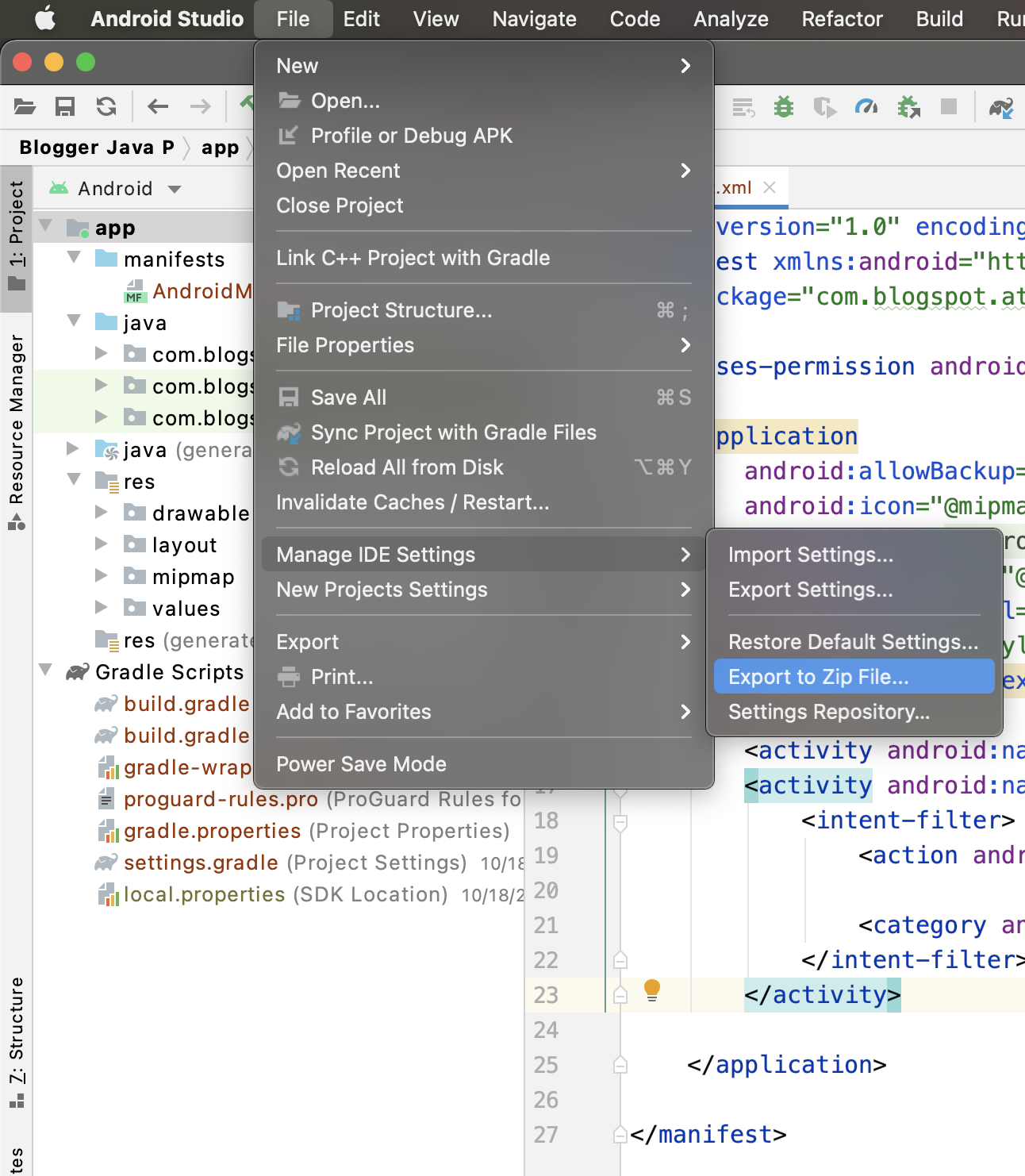Click the Attach Debugger to process icon

908,106
